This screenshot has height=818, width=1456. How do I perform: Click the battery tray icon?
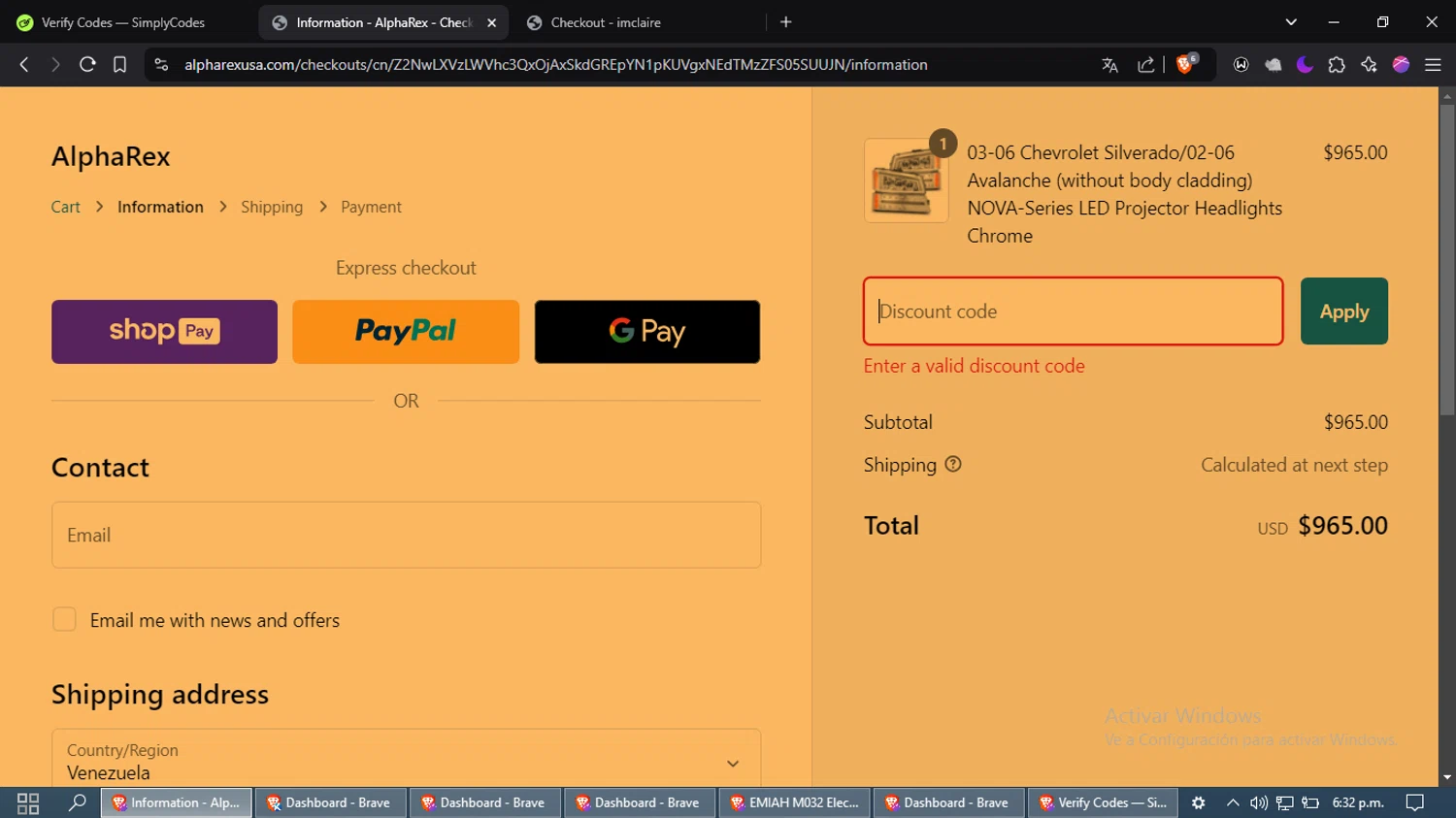(x=1310, y=802)
